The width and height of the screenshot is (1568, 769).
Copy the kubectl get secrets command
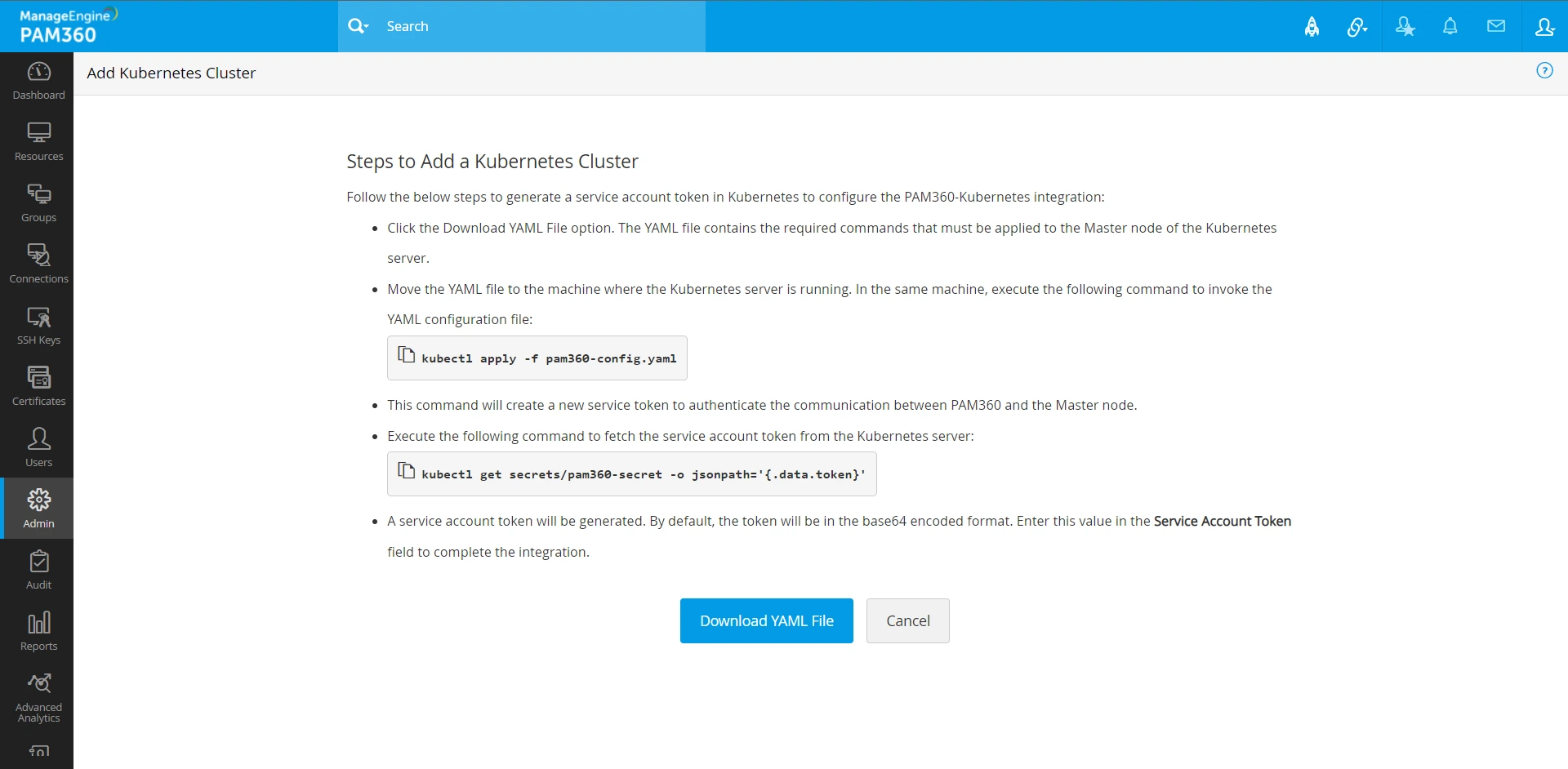(x=406, y=471)
